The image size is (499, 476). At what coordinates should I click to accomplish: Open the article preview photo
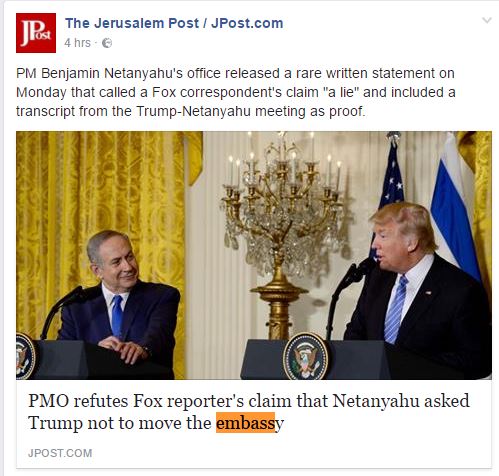tap(254, 255)
